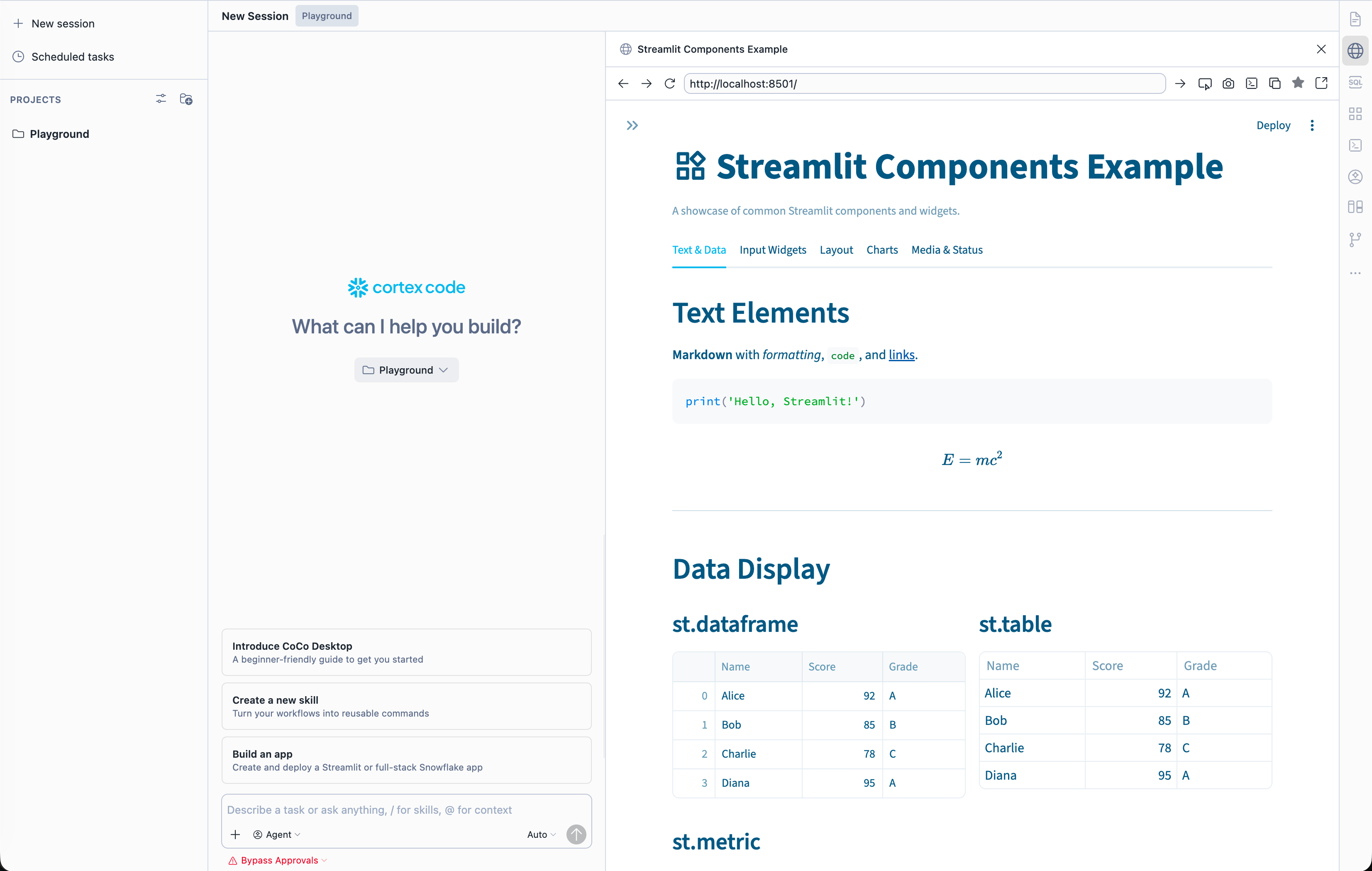Click the go arrow after the URL field
The height and width of the screenshot is (871, 1372).
tap(1180, 84)
